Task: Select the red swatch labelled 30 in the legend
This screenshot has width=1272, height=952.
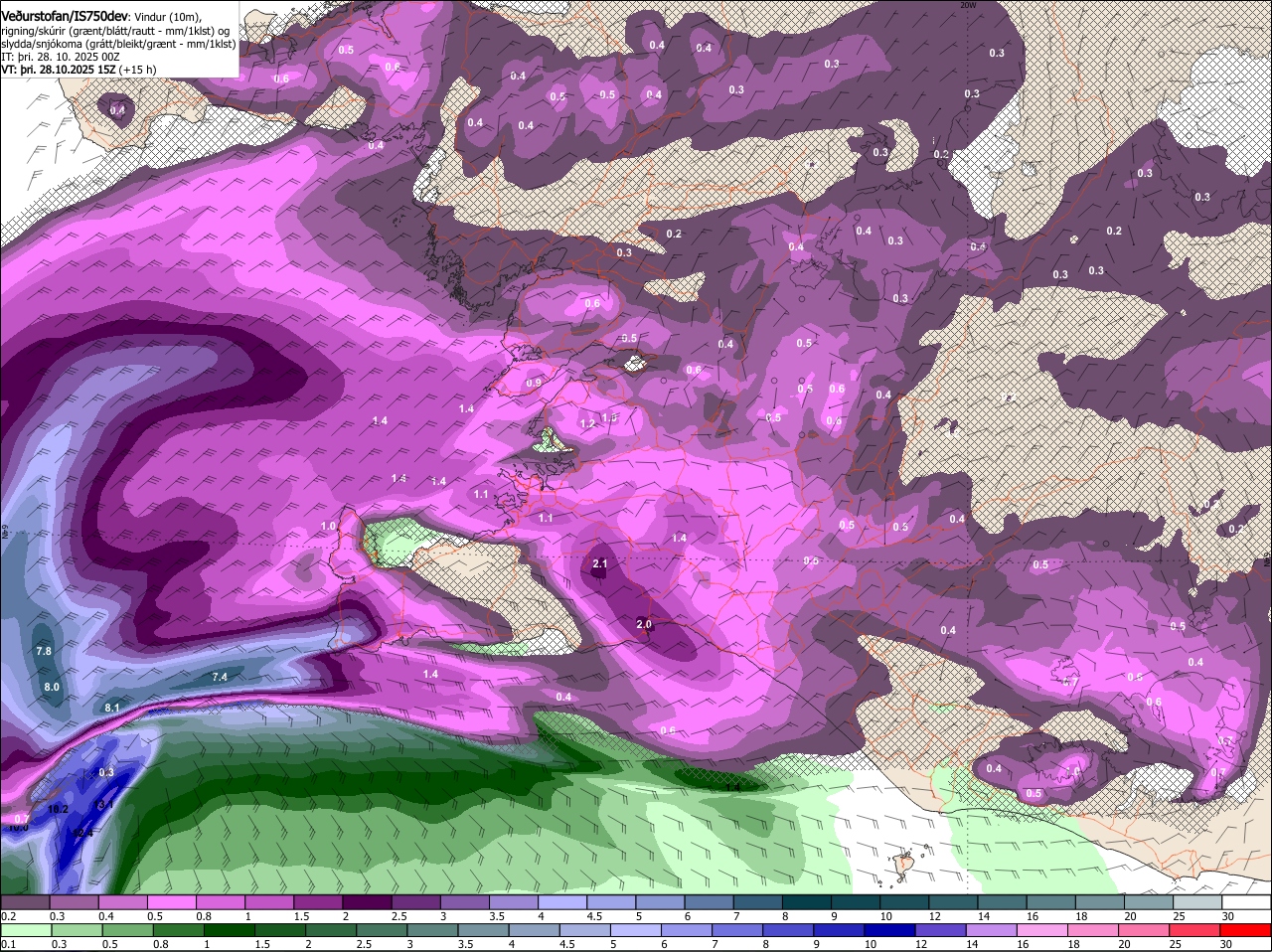Action: [x=1246, y=928]
